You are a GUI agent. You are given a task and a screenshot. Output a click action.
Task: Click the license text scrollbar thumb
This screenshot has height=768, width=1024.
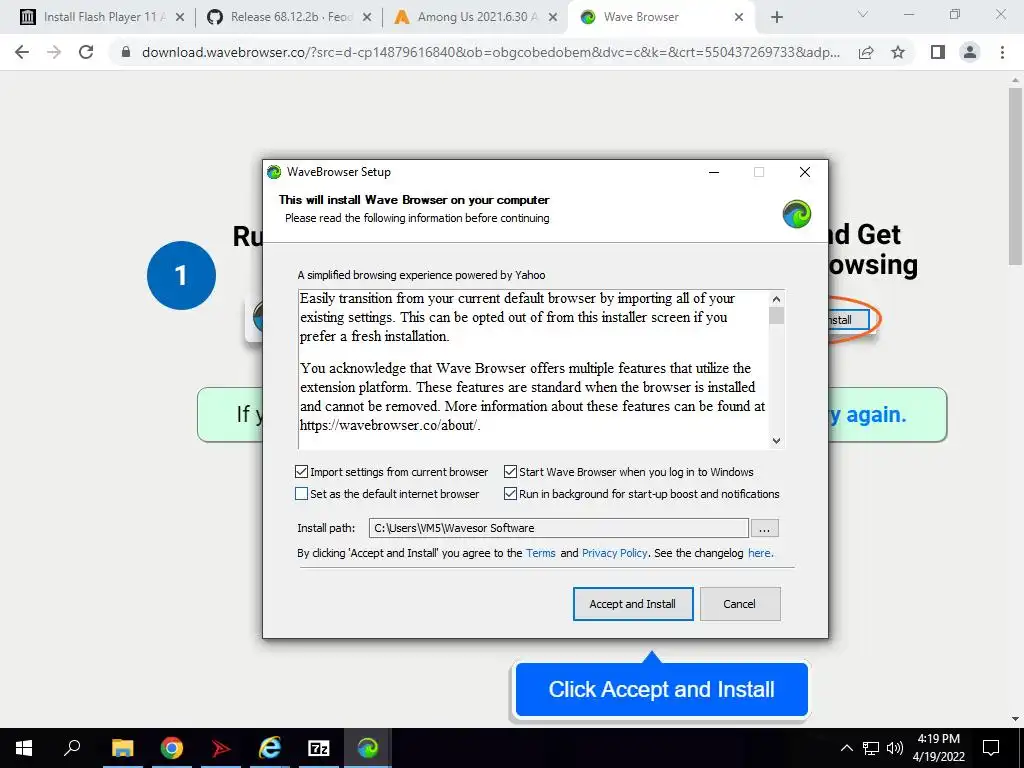click(x=776, y=315)
